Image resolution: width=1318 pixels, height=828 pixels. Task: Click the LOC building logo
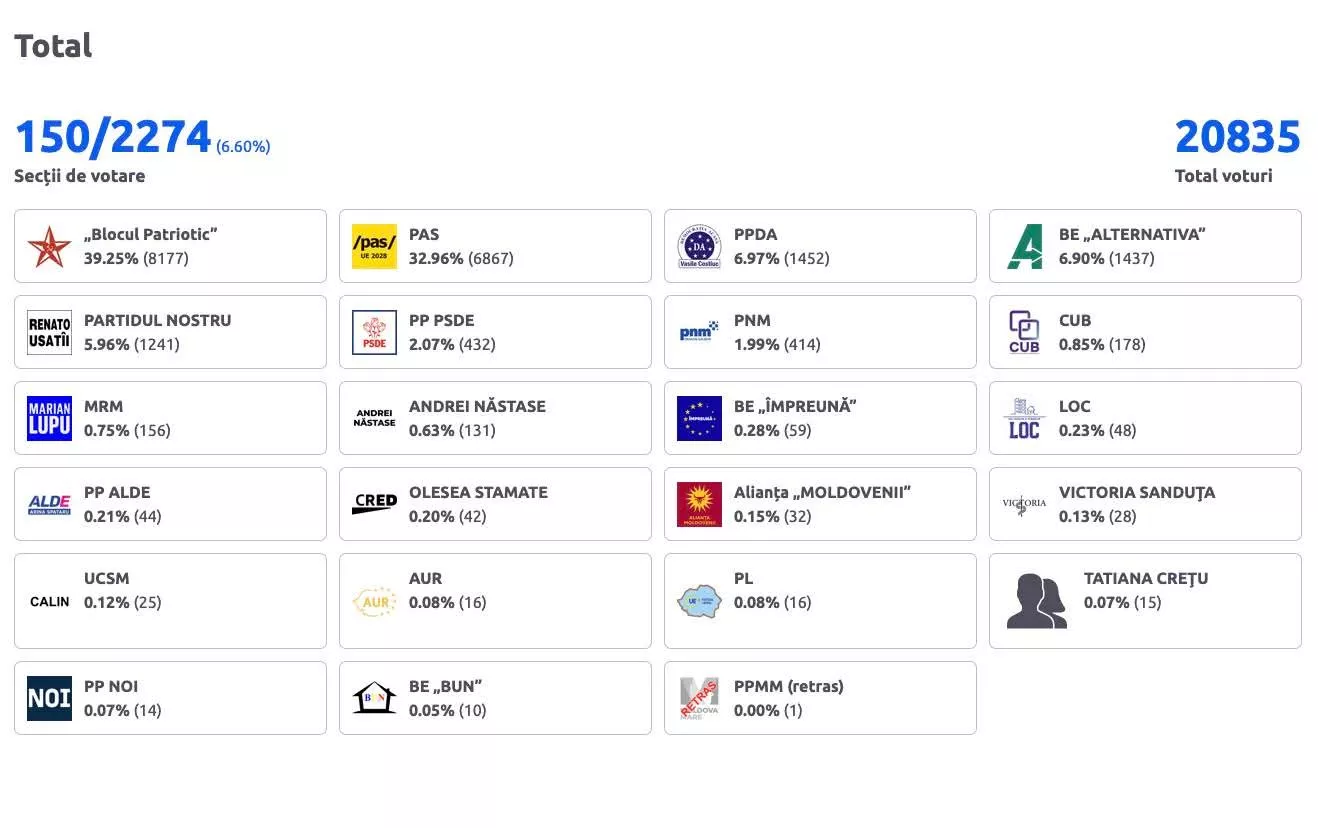(x=1024, y=418)
